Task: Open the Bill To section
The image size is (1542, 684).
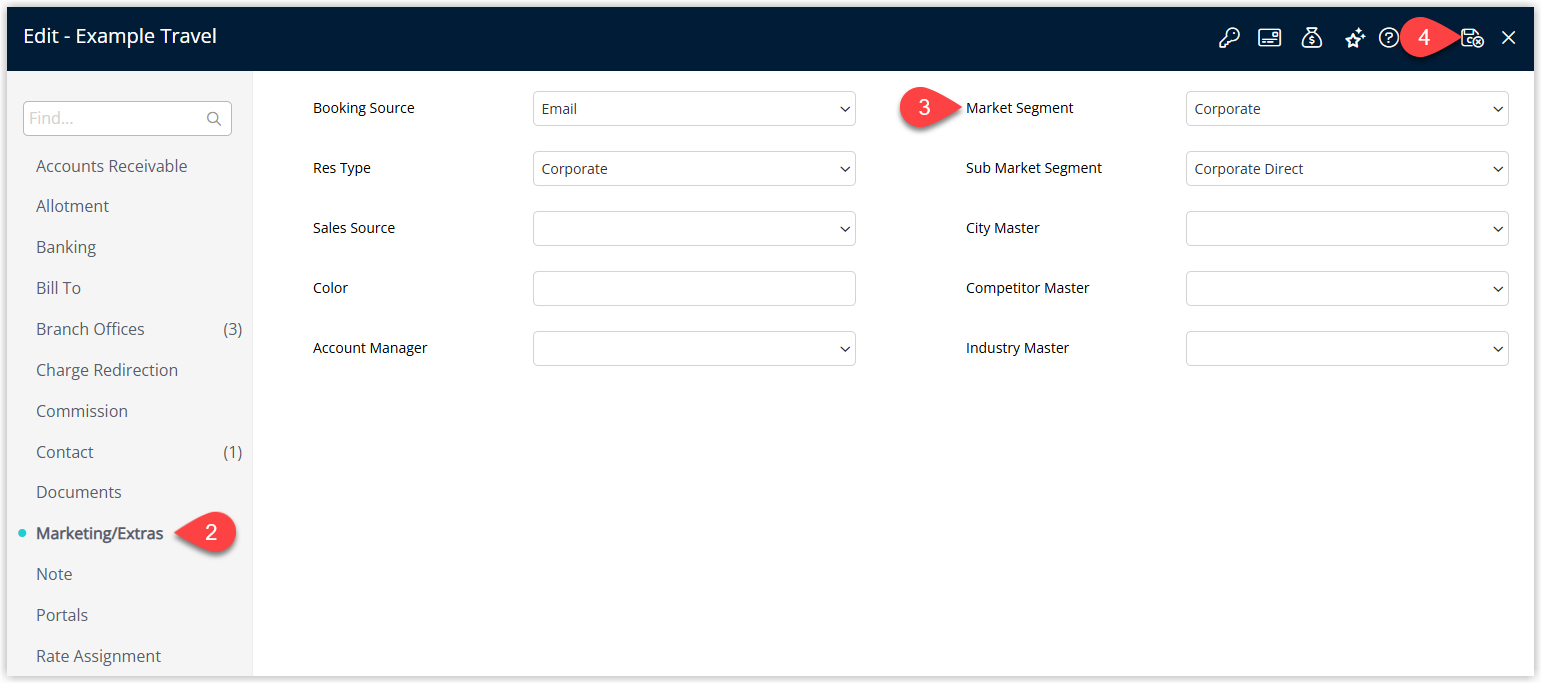Action: click(58, 288)
